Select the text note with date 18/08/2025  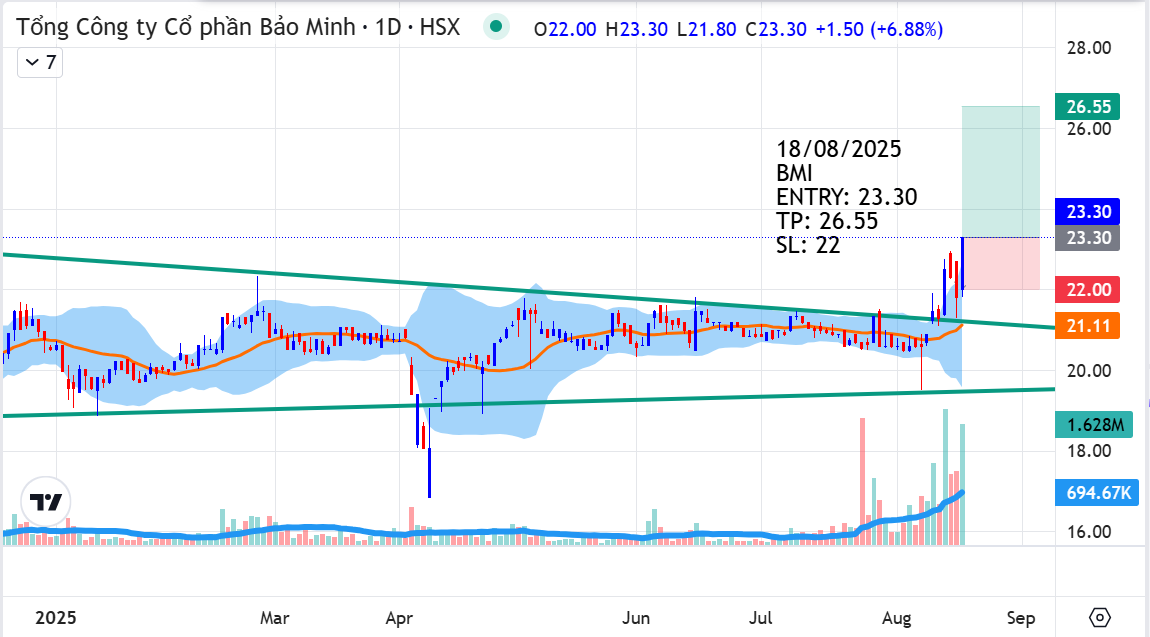point(846,197)
